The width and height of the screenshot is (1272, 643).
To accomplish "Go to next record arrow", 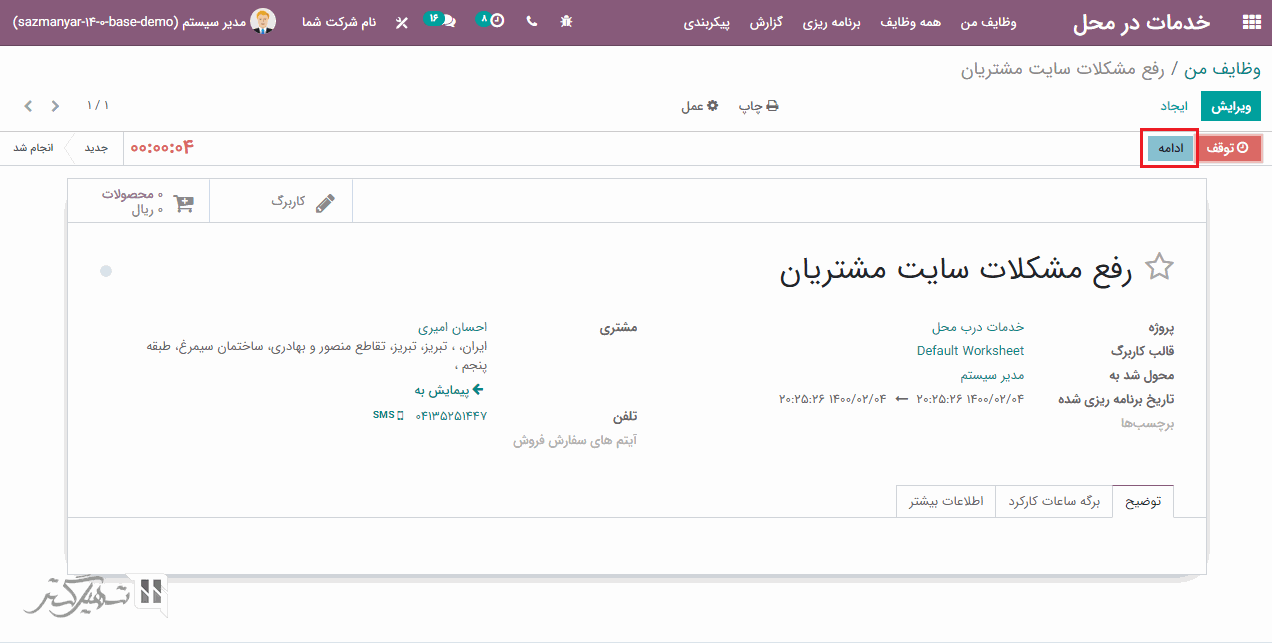I will pos(28,106).
